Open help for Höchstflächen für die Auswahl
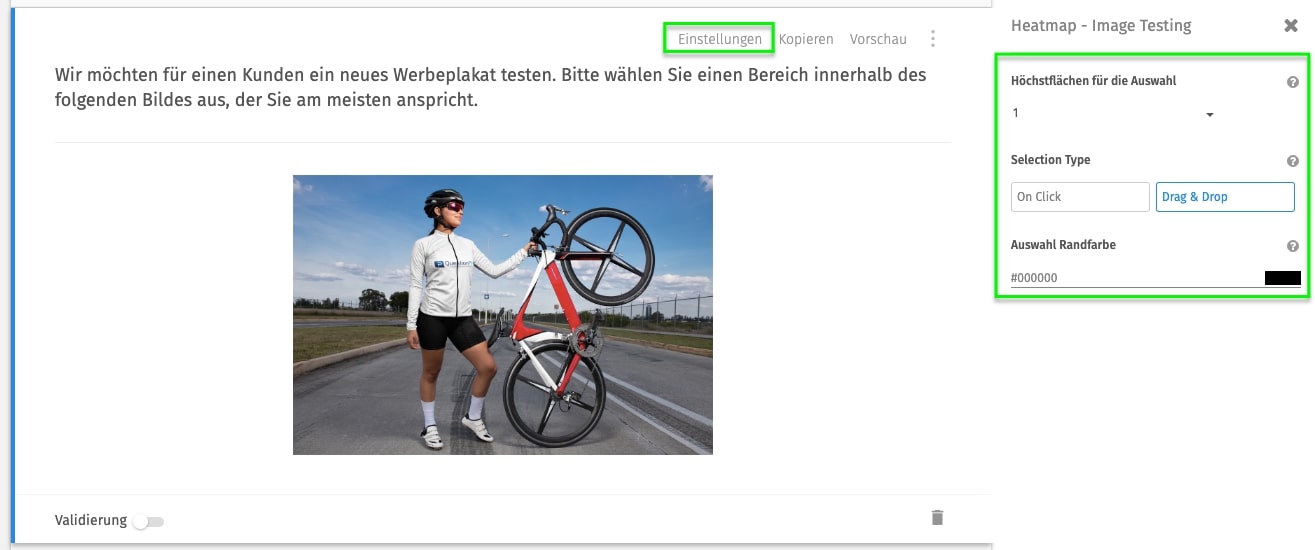This screenshot has width=1315, height=550. coord(1292,82)
